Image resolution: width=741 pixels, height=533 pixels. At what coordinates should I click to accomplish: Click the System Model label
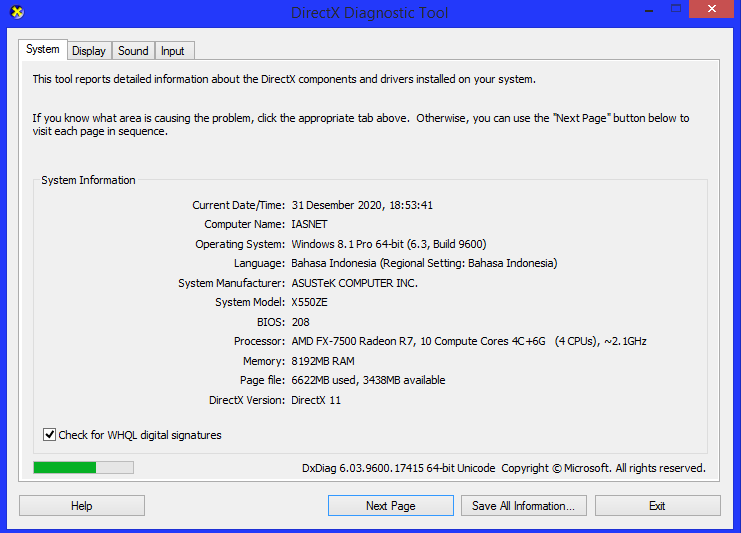pos(250,302)
